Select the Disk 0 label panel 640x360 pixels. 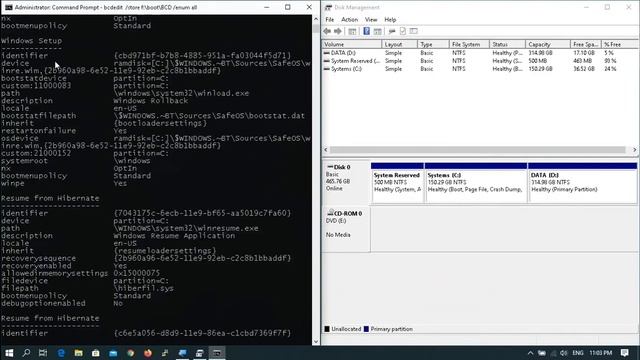tap(346, 182)
